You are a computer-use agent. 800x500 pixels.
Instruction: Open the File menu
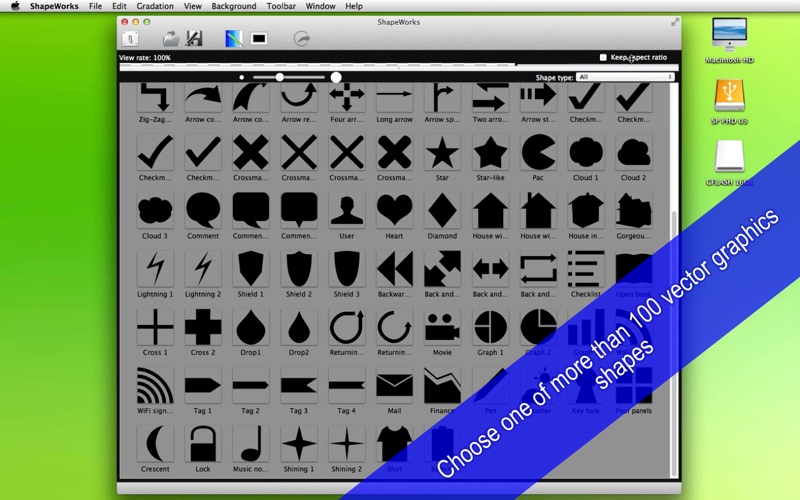[x=95, y=6]
